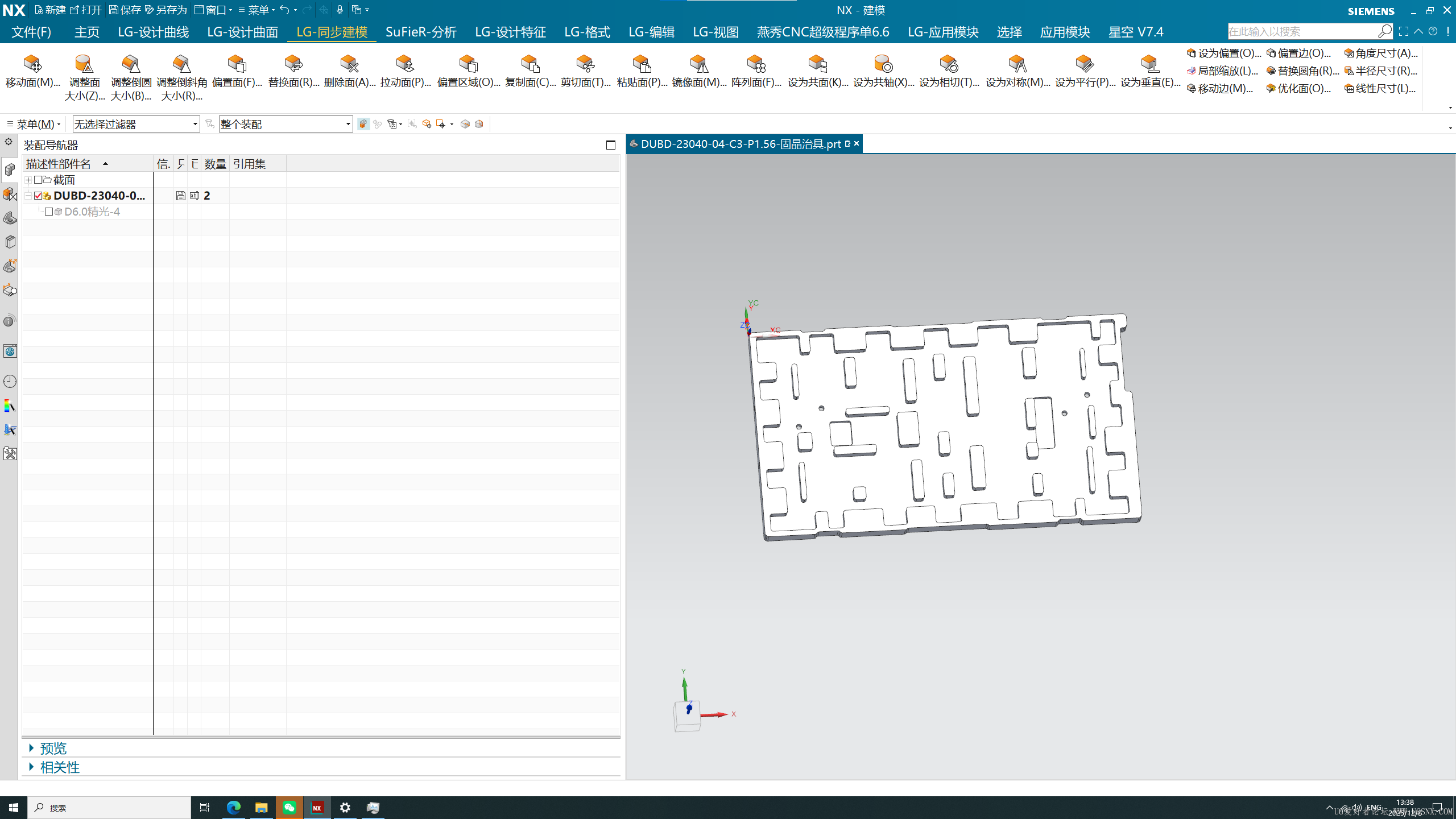Open the Pattern Face (阵列面) tool
The image size is (1456, 819).
pyautogui.click(x=756, y=64)
